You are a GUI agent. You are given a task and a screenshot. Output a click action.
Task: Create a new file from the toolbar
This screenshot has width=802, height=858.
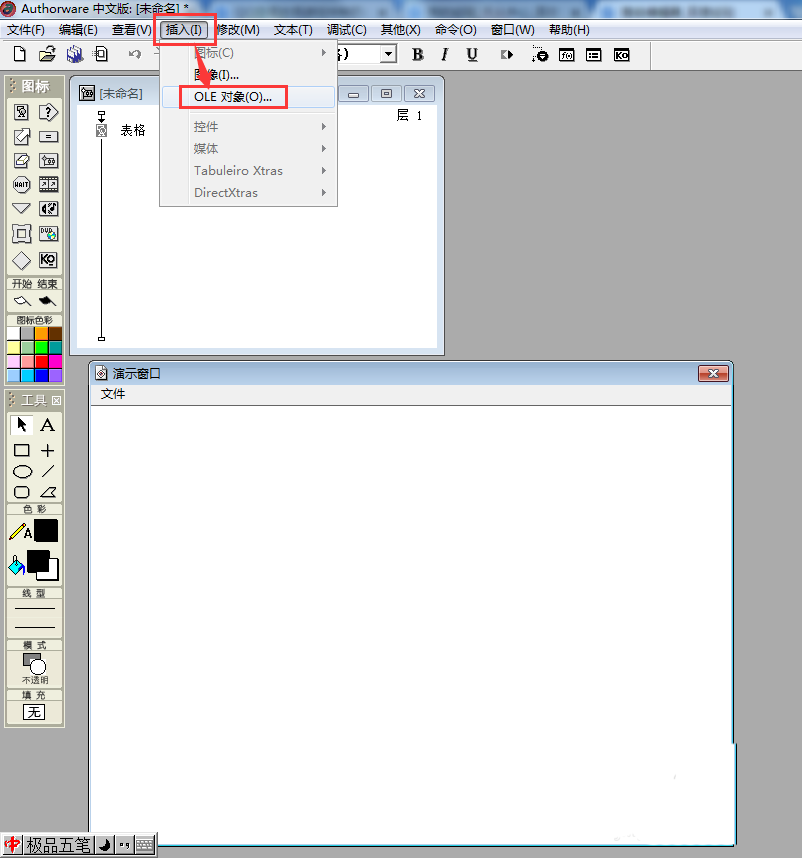point(20,54)
